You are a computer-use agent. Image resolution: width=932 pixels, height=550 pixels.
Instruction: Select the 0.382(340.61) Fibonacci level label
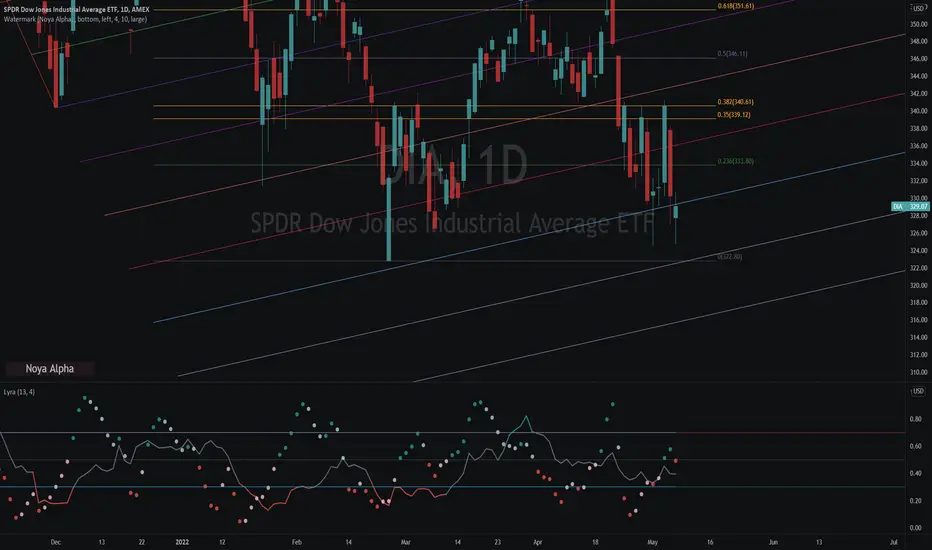735,102
